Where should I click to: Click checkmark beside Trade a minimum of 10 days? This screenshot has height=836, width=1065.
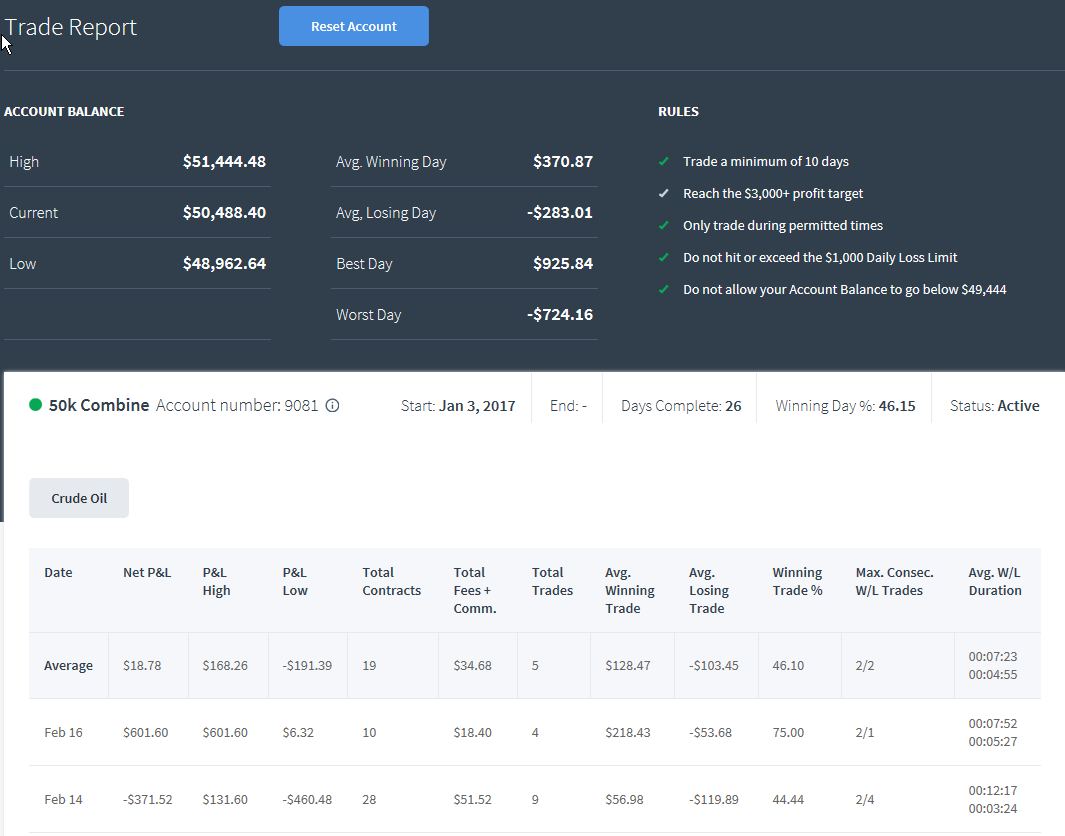(664, 162)
